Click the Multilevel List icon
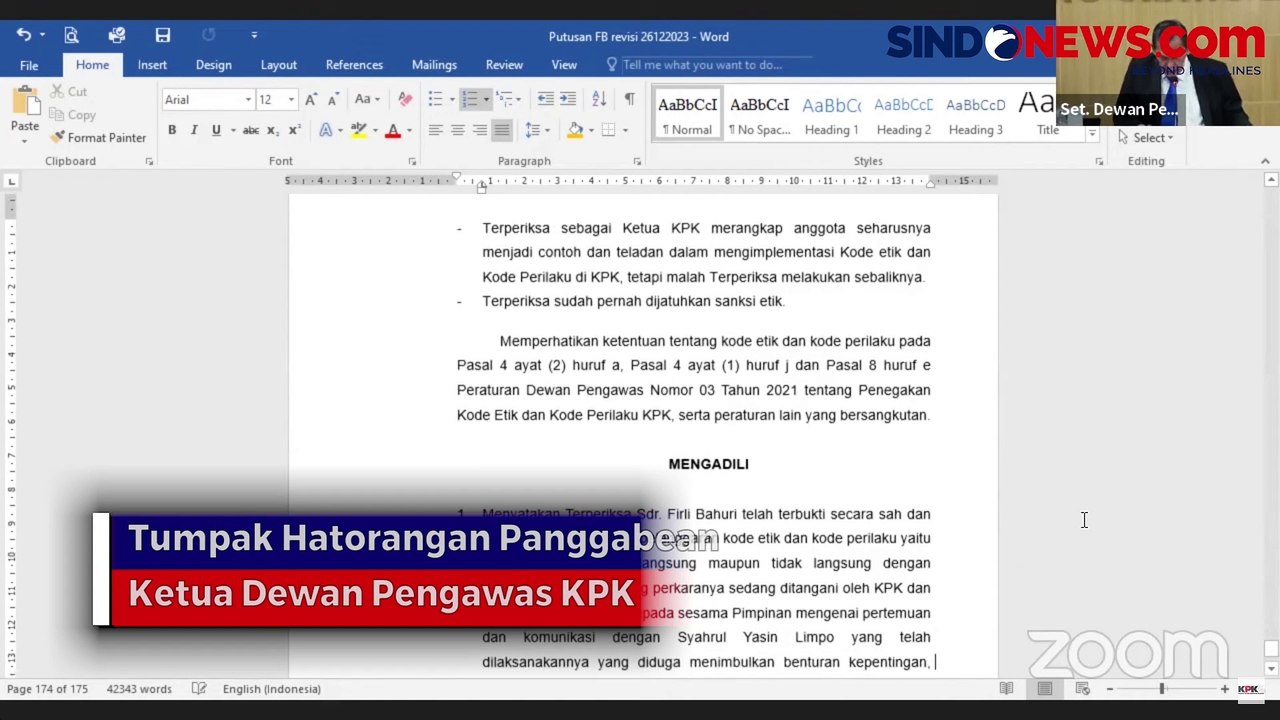 coord(504,99)
